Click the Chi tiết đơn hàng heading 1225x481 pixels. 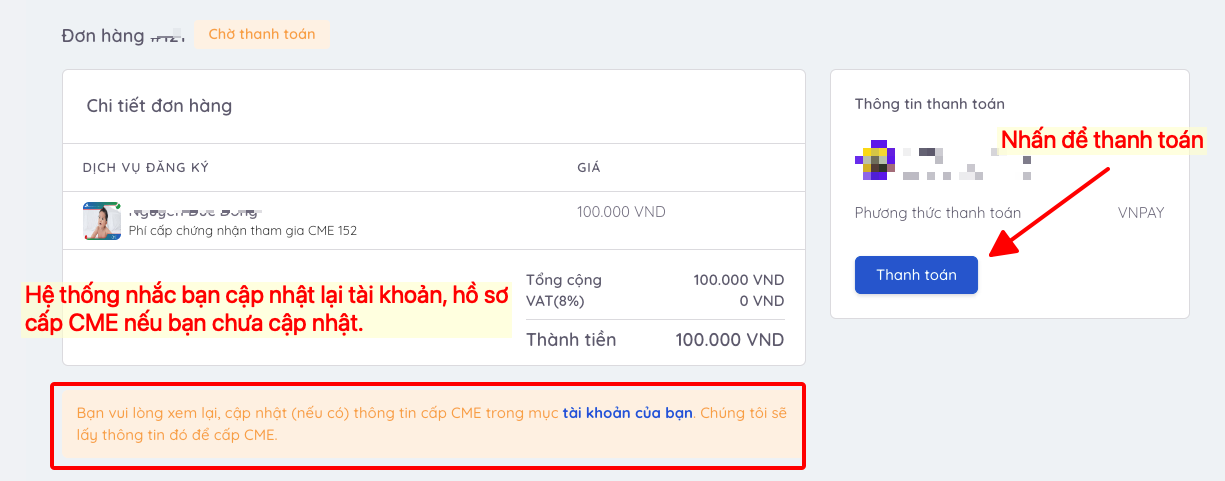(x=159, y=105)
